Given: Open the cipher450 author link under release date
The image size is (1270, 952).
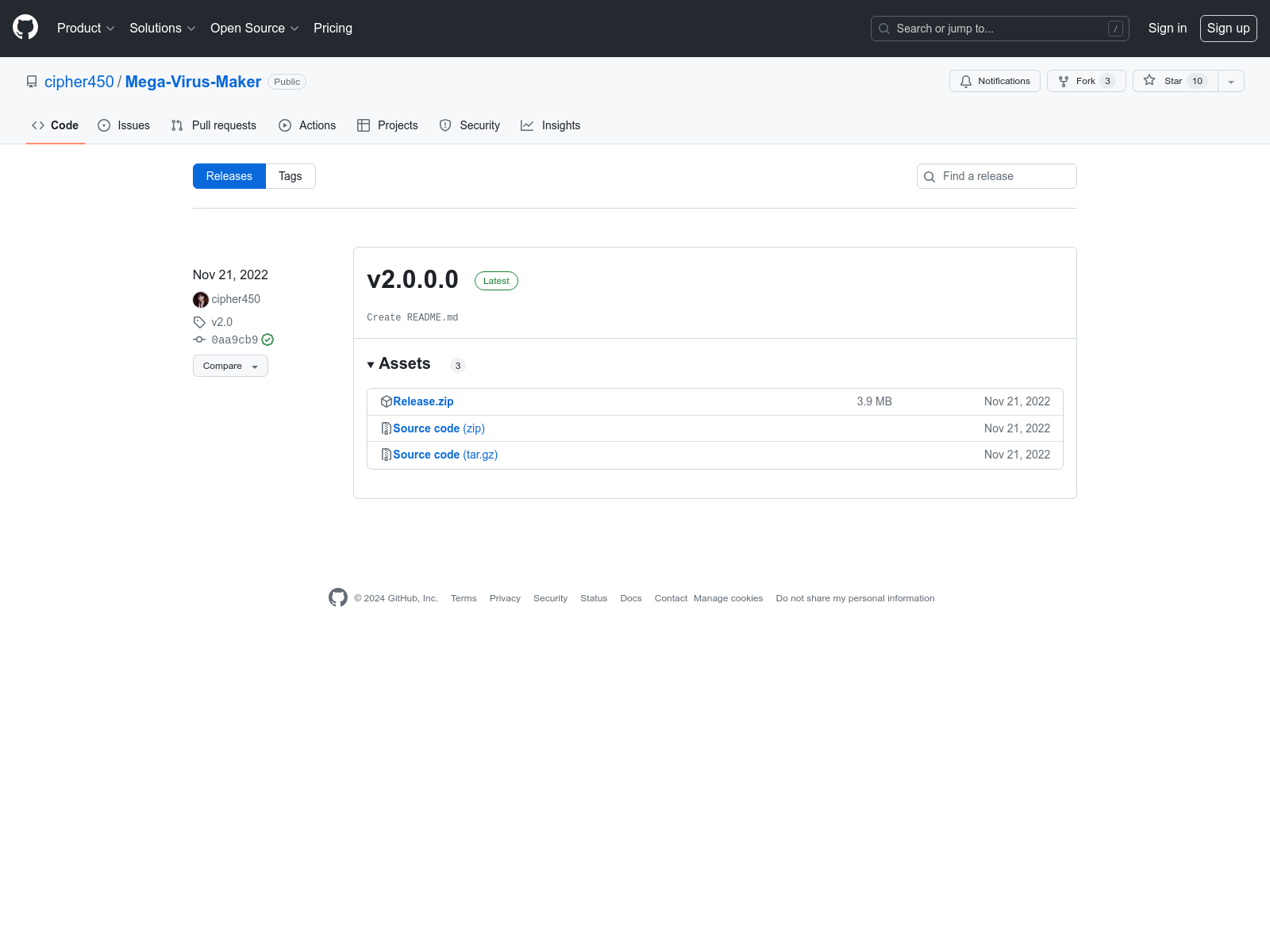Looking at the screenshot, I should pyautogui.click(x=236, y=299).
